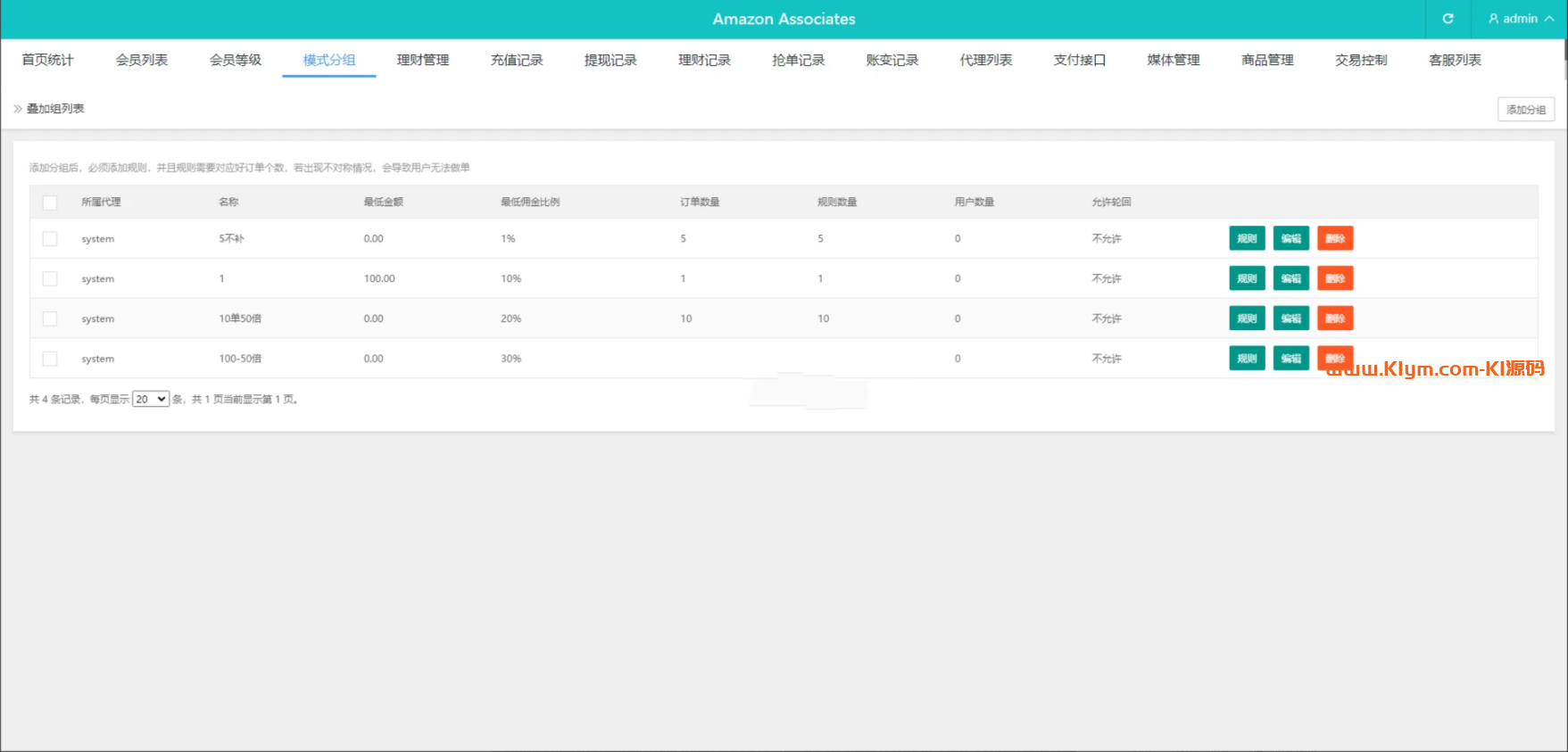1568x752 pixels.
Task: Open 规则 for the 10% commission row
Action: coord(1247,278)
